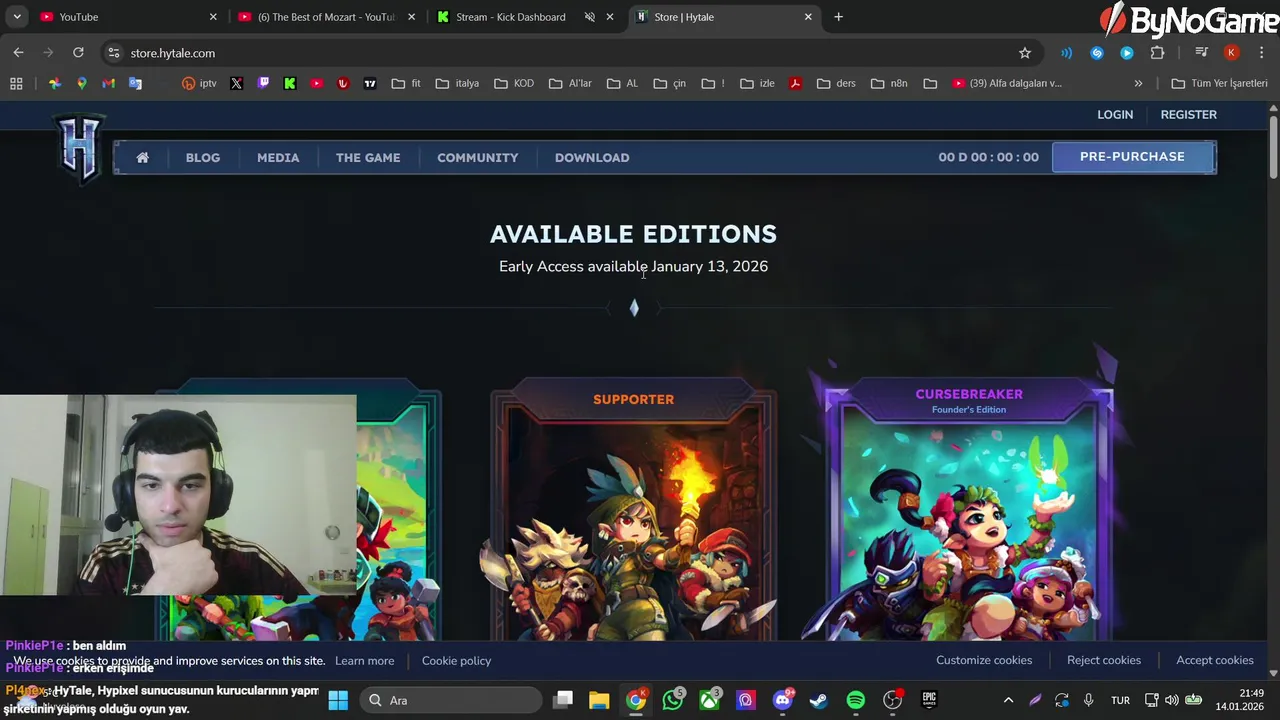Open the 'italya' bookmarks folder
Screen dimensions: 1280x720
[457, 83]
